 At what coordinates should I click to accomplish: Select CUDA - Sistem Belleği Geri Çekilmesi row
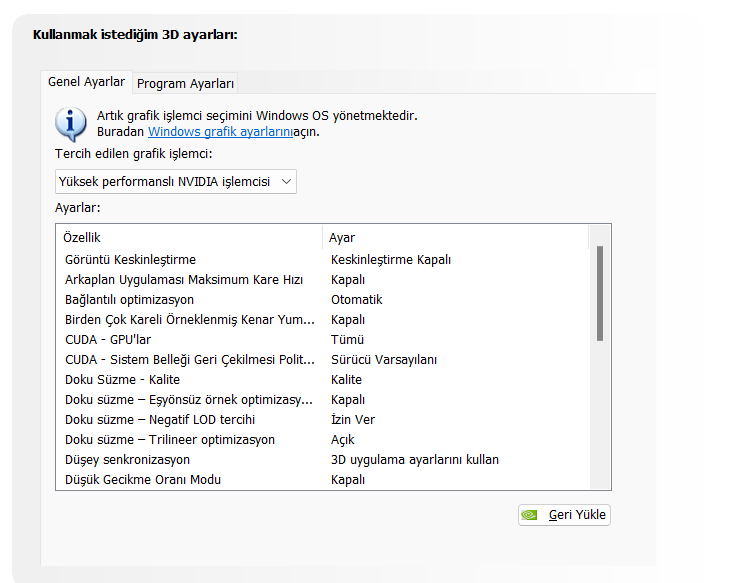[x=324, y=360]
